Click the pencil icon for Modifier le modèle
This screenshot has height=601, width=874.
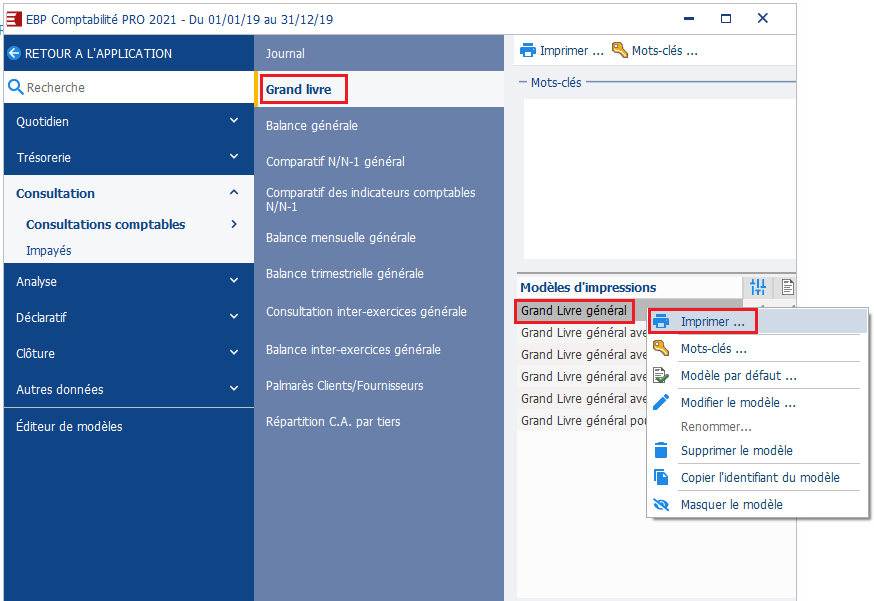click(661, 402)
